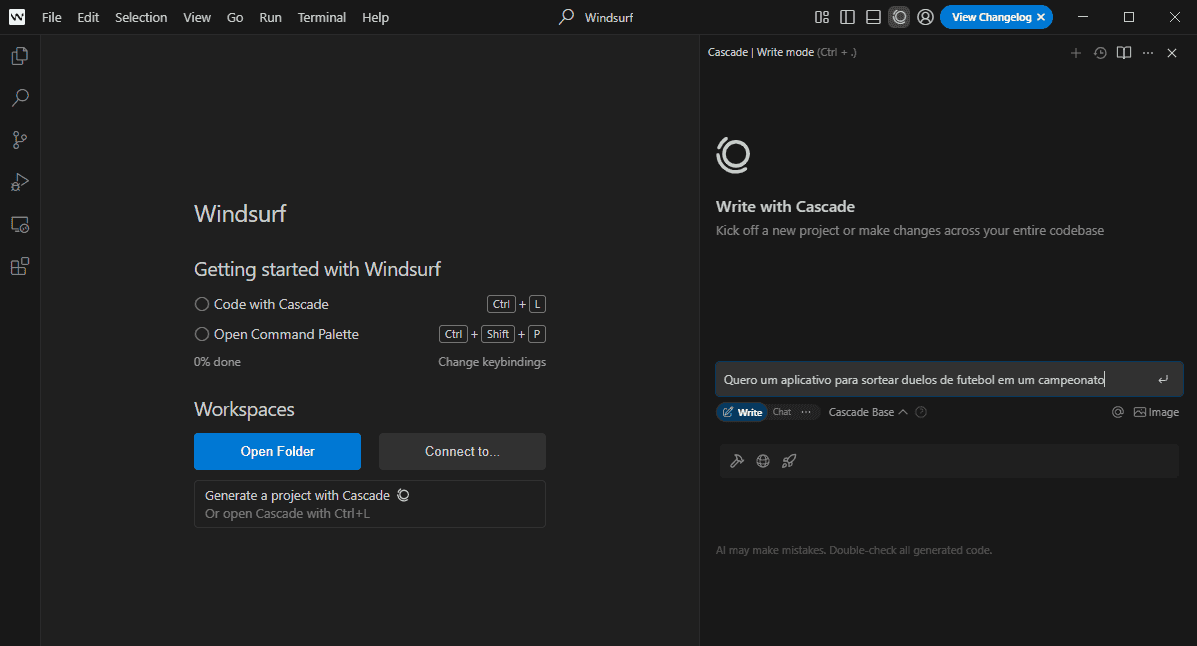Screen dimensions: 1197x646
Task: Open the Go menu
Action: tap(235, 17)
